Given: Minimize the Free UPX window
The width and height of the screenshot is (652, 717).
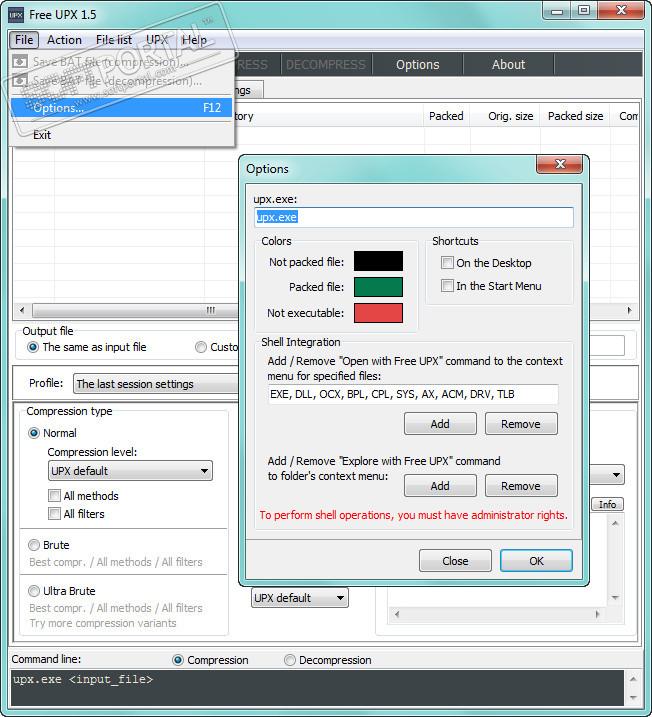Looking at the screenshot, I should [557, 11].
